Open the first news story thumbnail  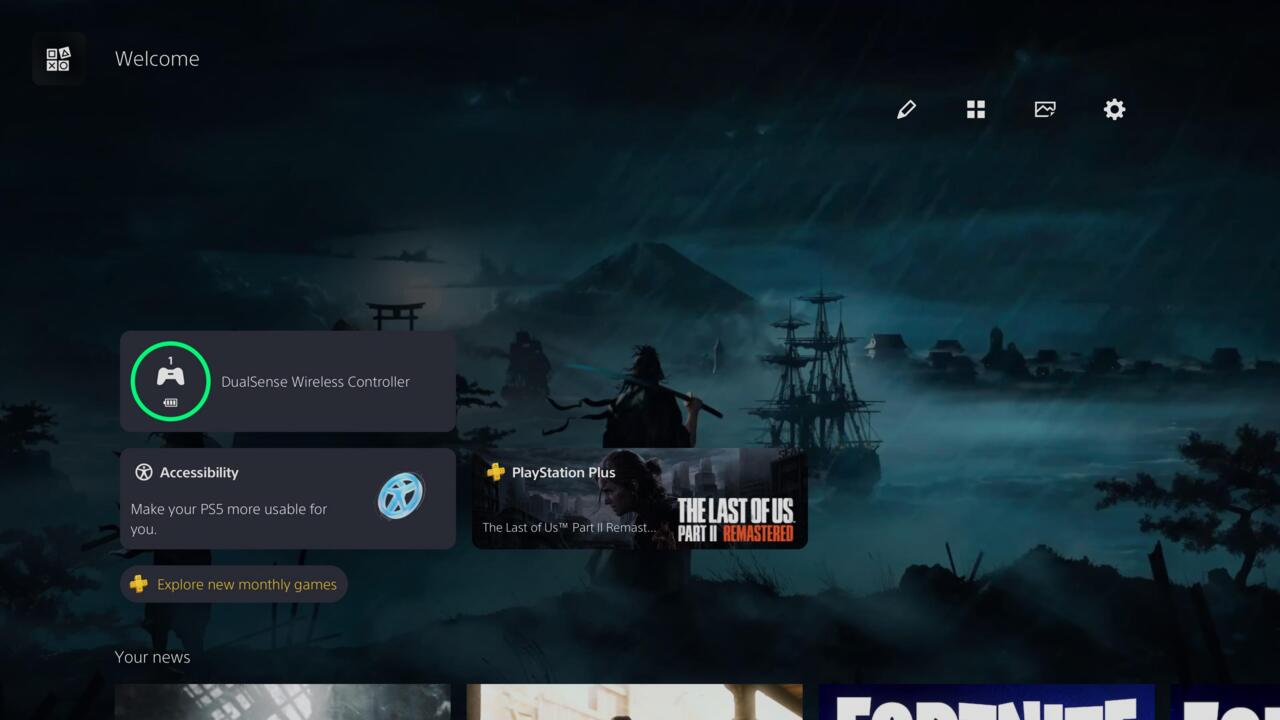pyautogui.click(x=282, y=701)
